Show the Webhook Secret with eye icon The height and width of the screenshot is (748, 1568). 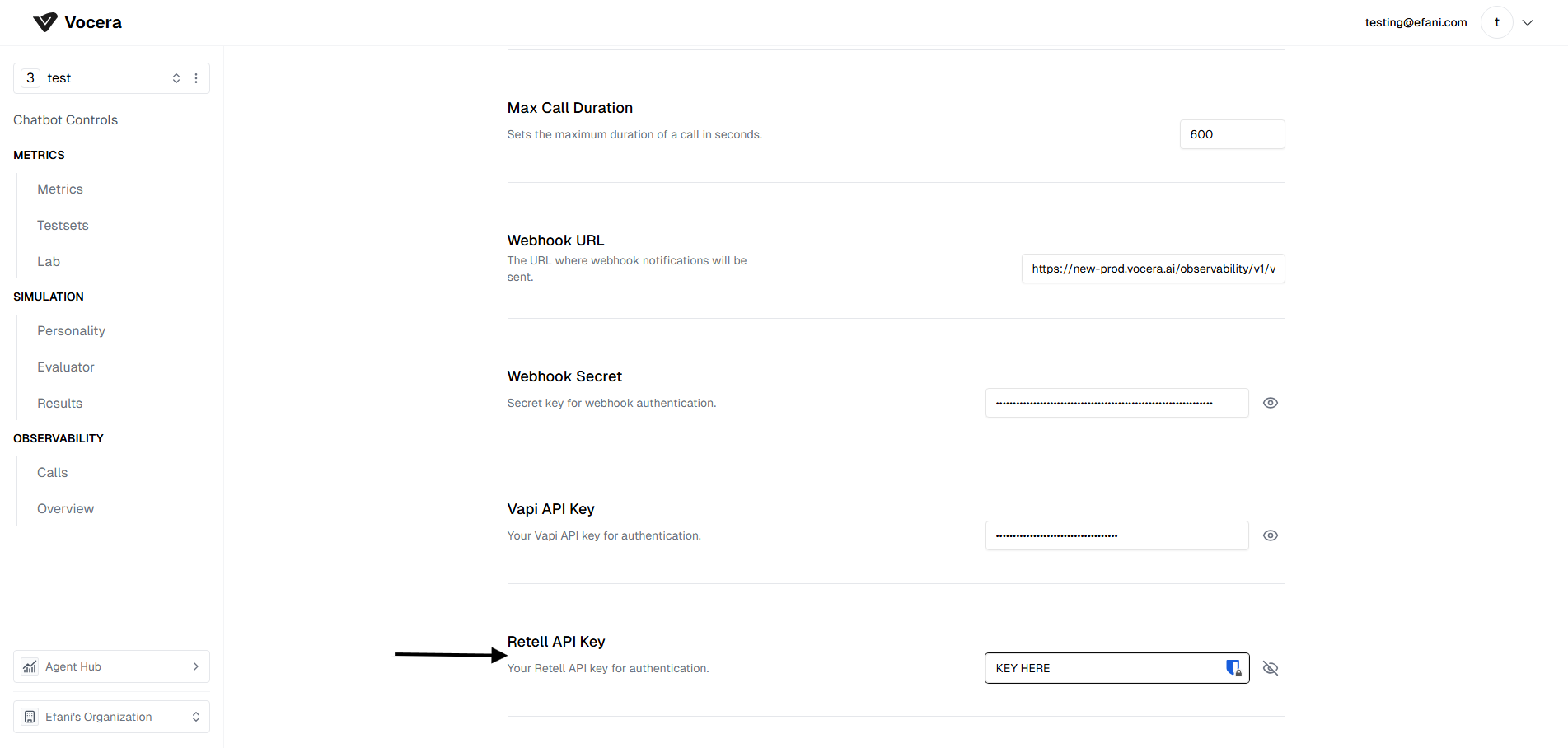pos(1271,403)
